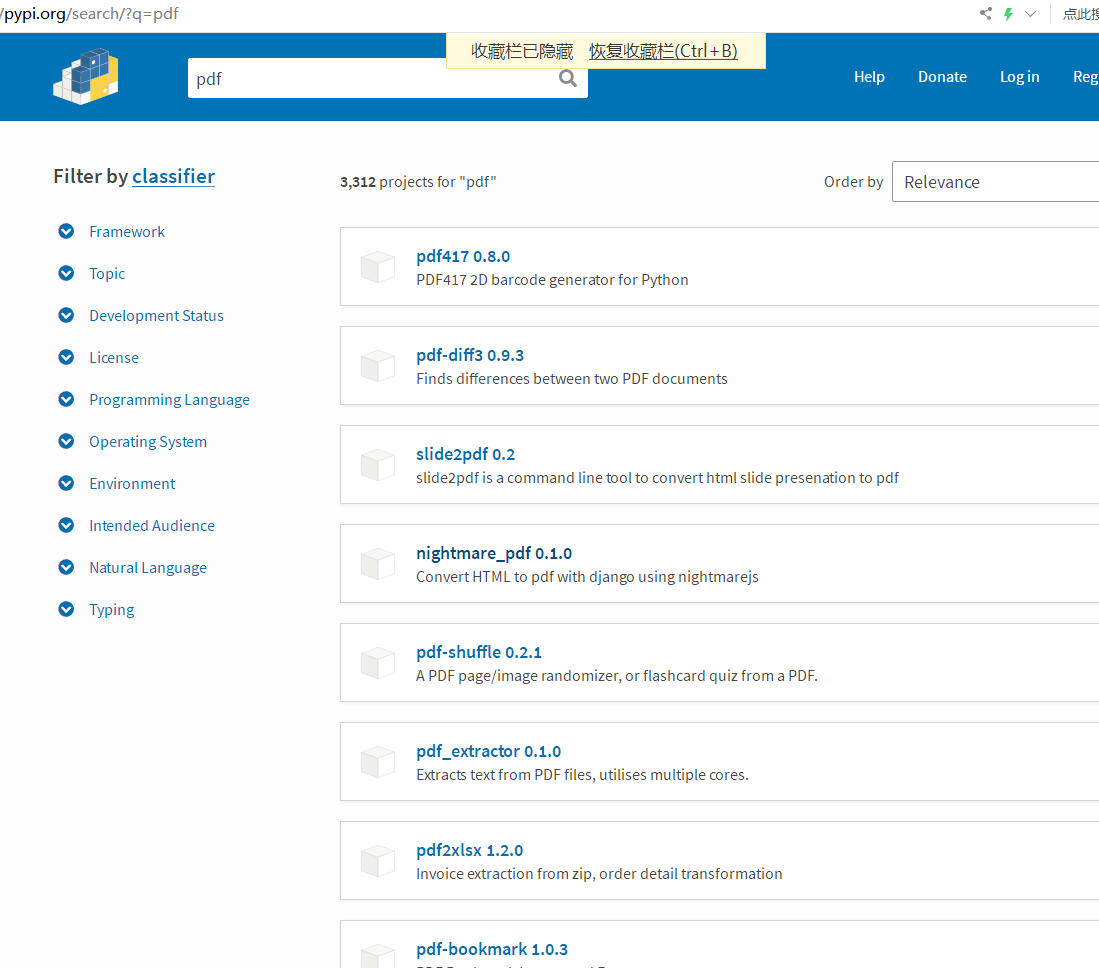Image resolution: width=1099 pixels, height=968 pixels.
Task: Click 'Invoice extraction from zip' description
Action: coord(599,873)
